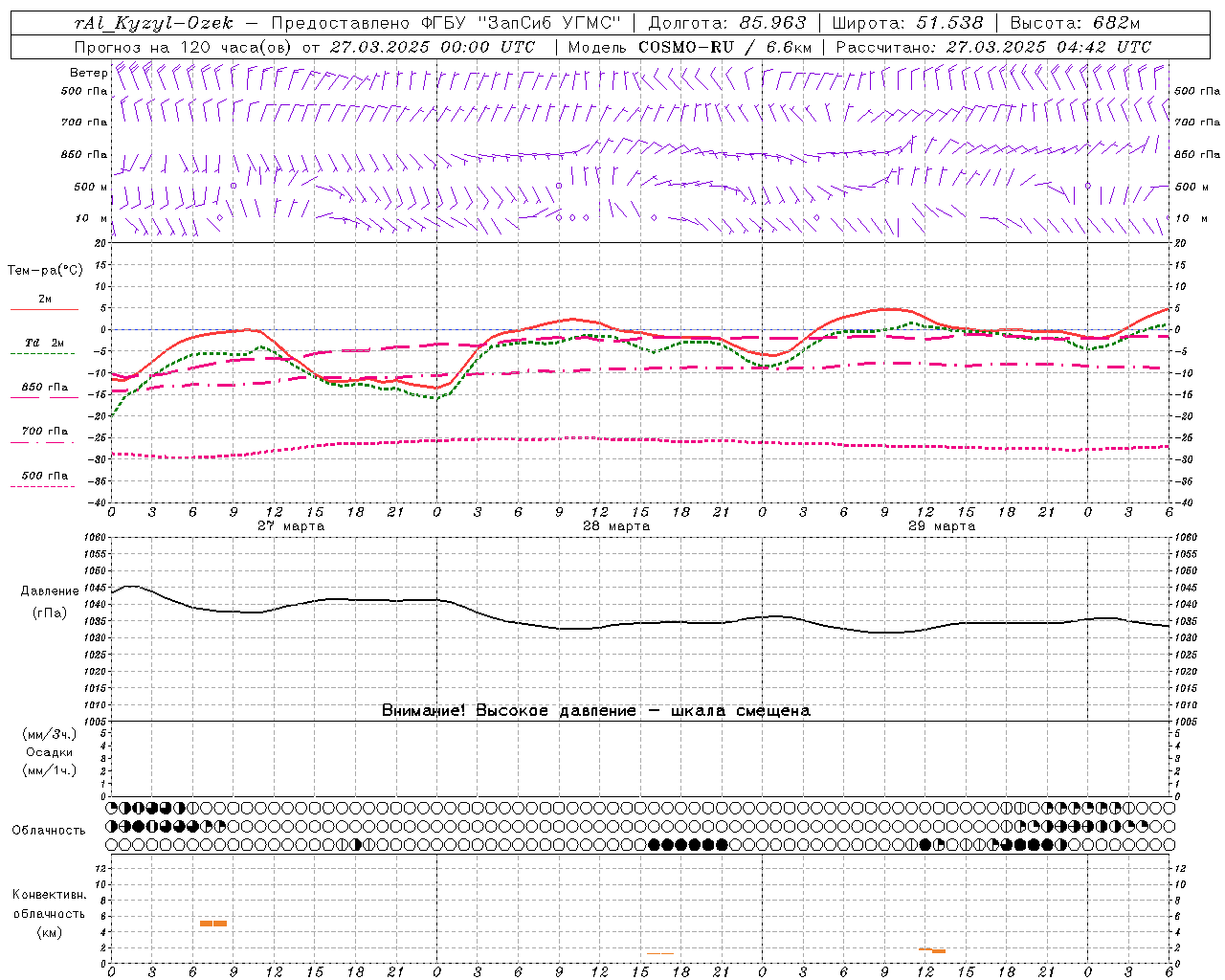Screen dimensions: 1225x980
Task: Click the (гПа) unit under Давление
Action: [50, 612]
